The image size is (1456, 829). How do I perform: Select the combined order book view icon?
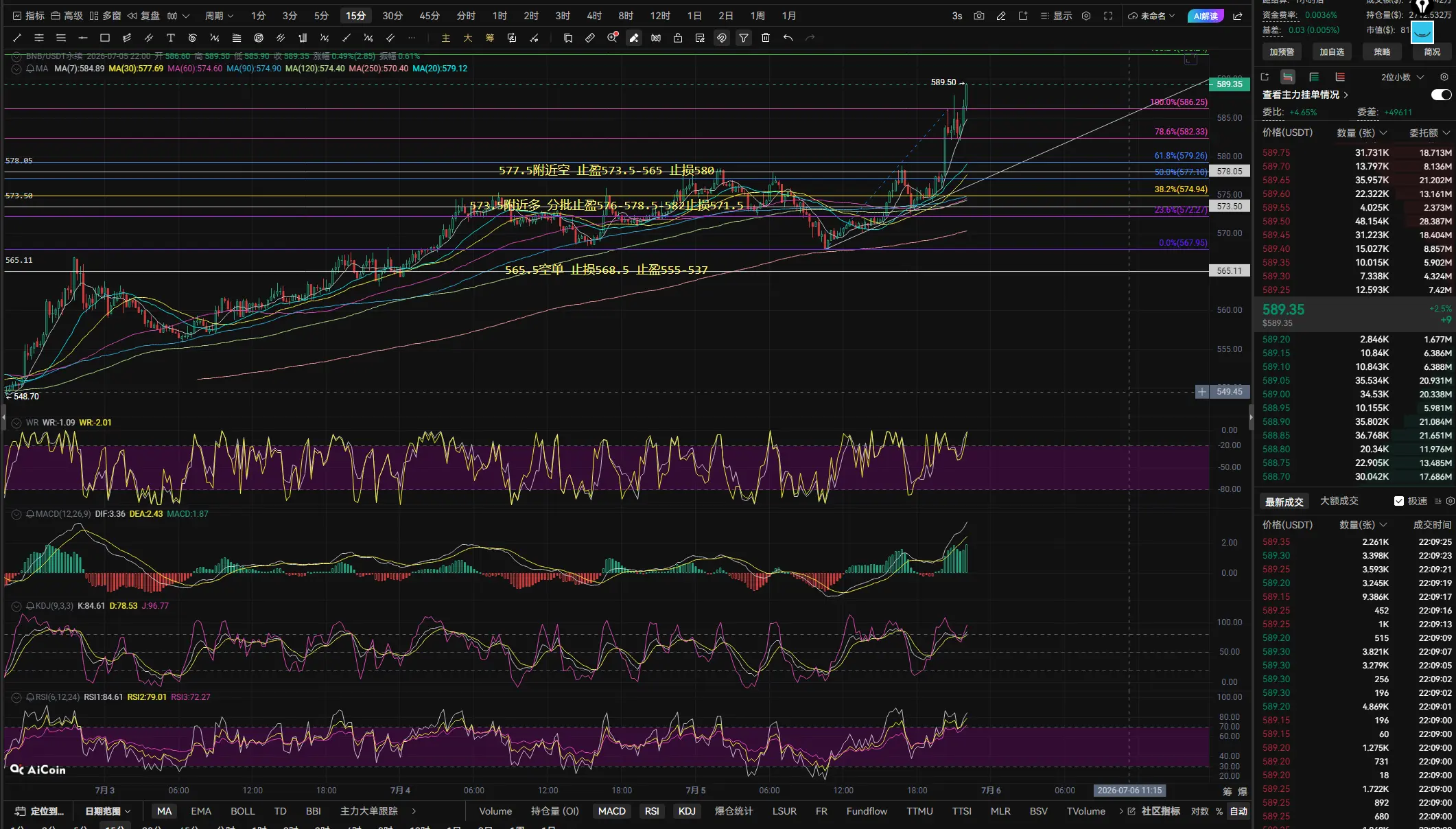1288,77
